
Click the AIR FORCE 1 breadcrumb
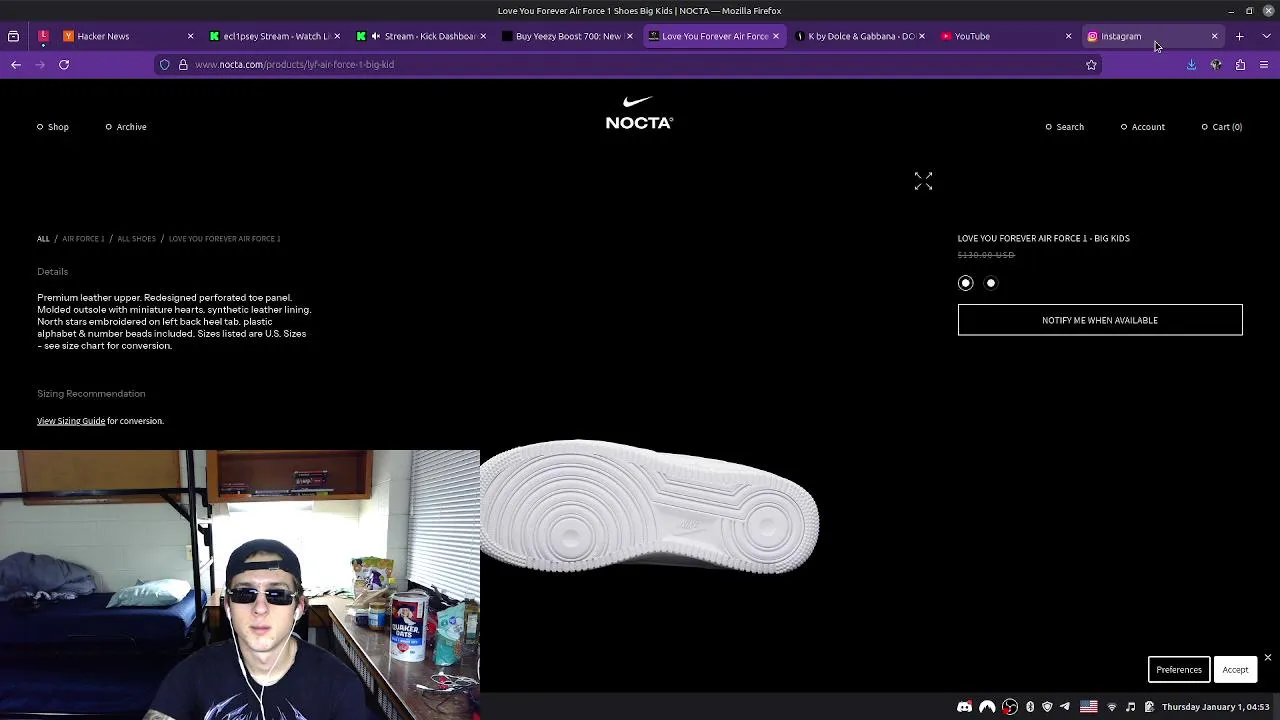(83, 239)
